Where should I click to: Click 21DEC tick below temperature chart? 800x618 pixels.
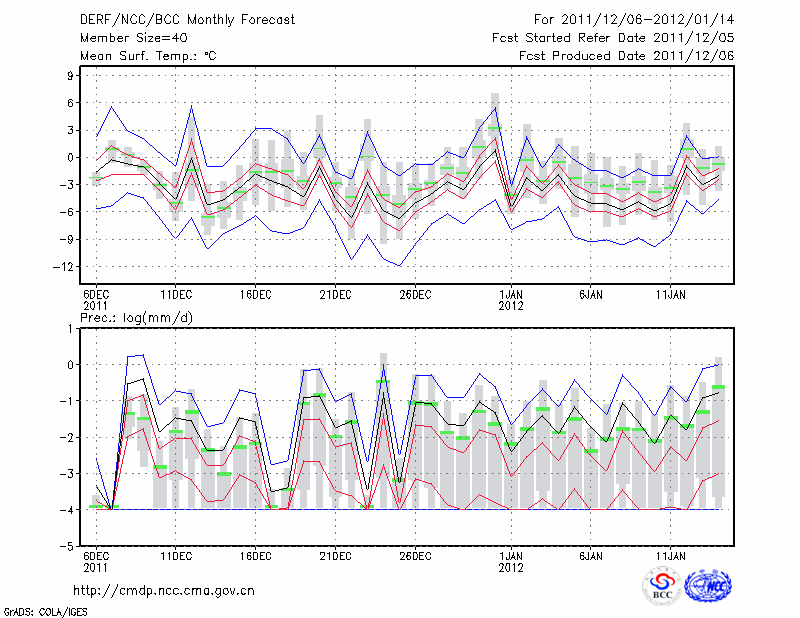pos(335,294)
